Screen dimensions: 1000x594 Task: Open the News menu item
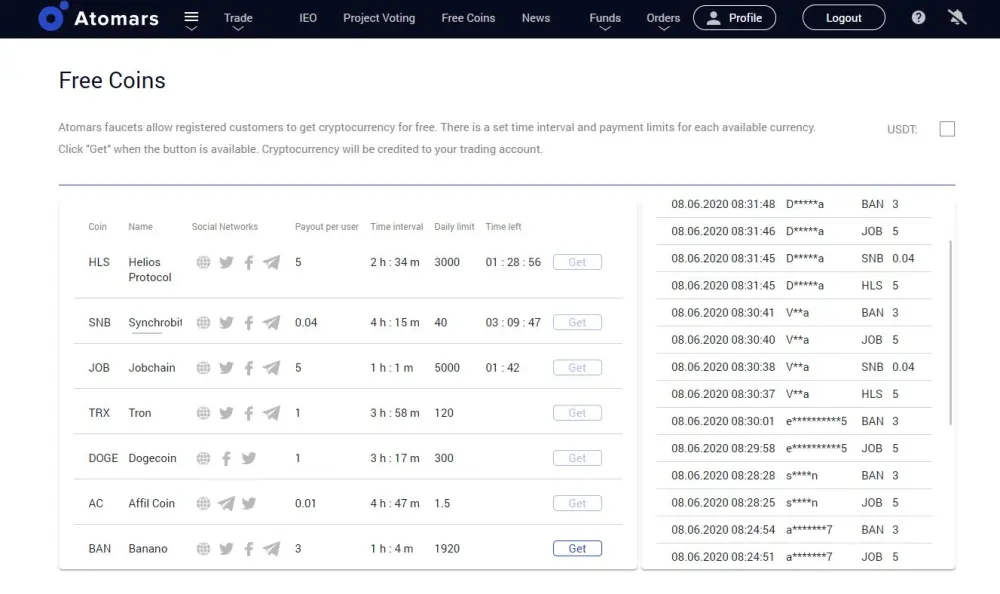(536, 18)
